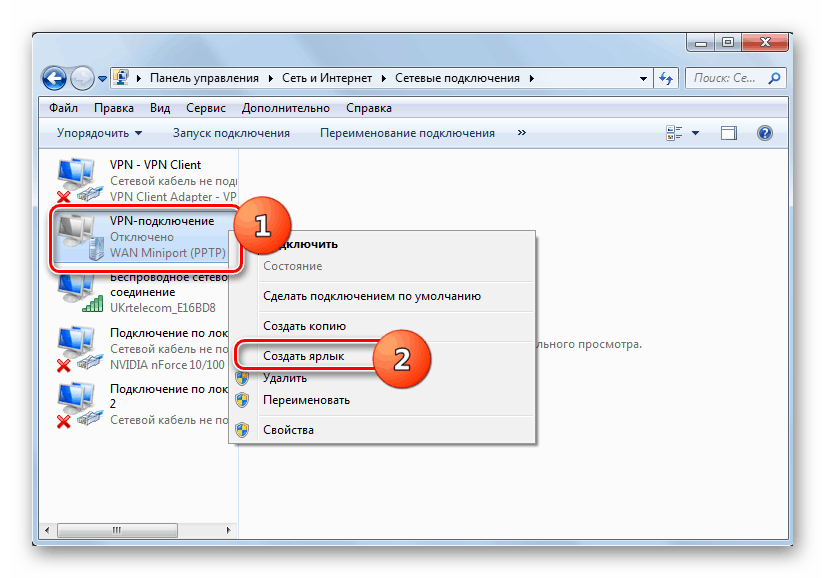Click shield icon beside 'Свойства'

(x=242, y=430)
